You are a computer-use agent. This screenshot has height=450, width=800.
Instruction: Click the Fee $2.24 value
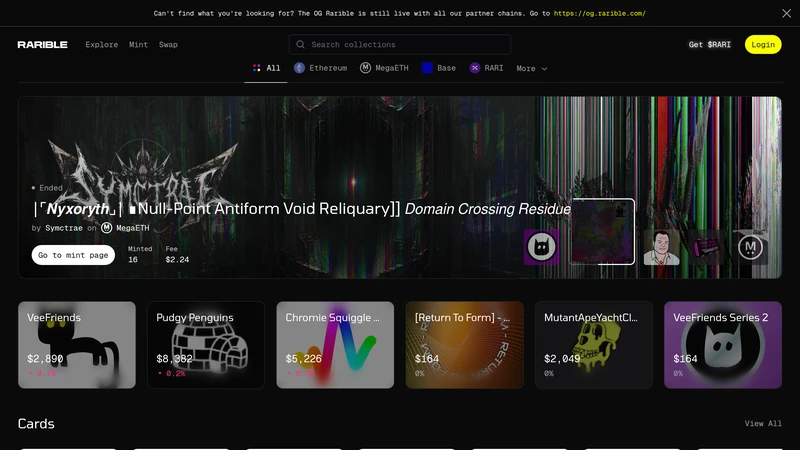[x=177, y=260]
